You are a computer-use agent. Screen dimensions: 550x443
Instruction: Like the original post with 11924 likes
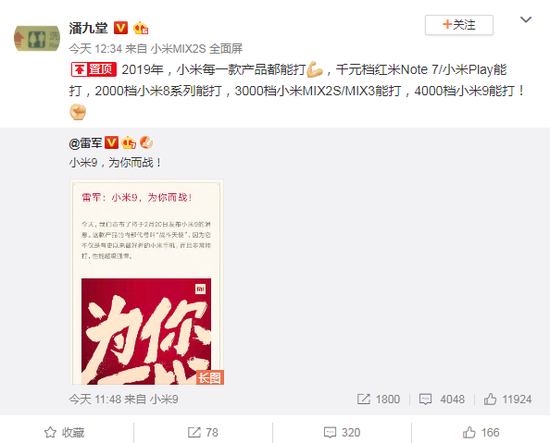coord(508,399)
